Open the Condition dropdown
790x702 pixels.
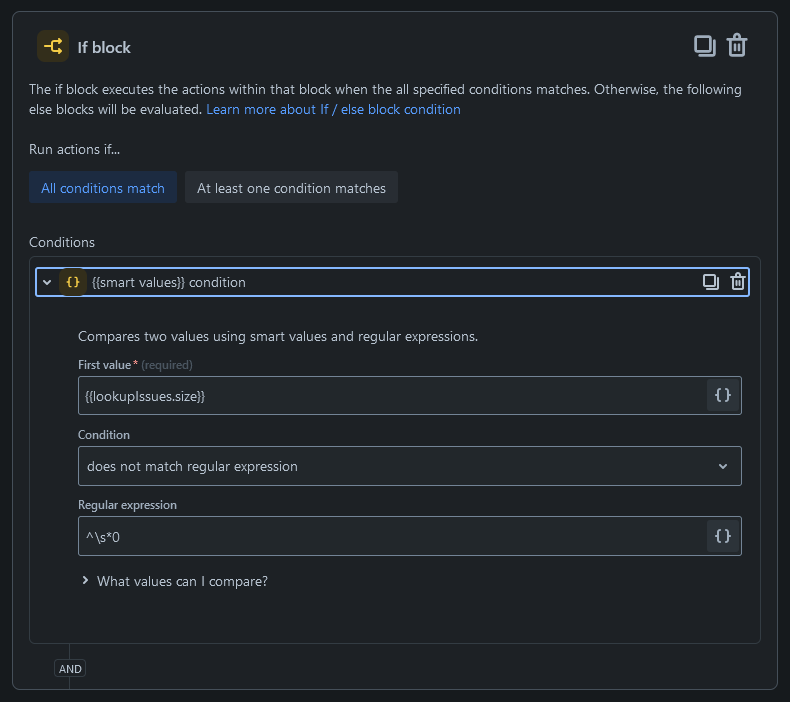[400, 466]
